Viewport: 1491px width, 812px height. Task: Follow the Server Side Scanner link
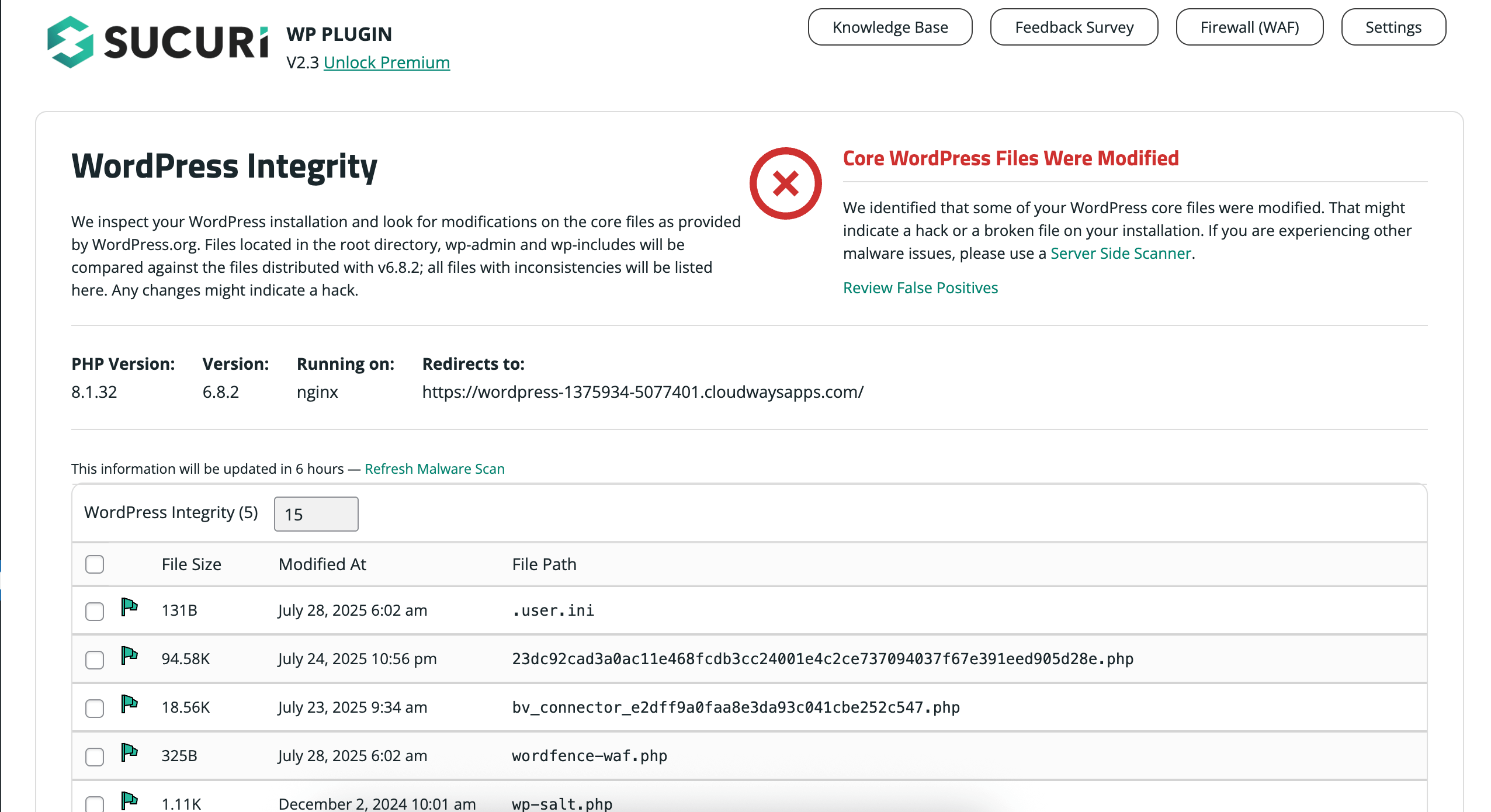(1121, 254)
